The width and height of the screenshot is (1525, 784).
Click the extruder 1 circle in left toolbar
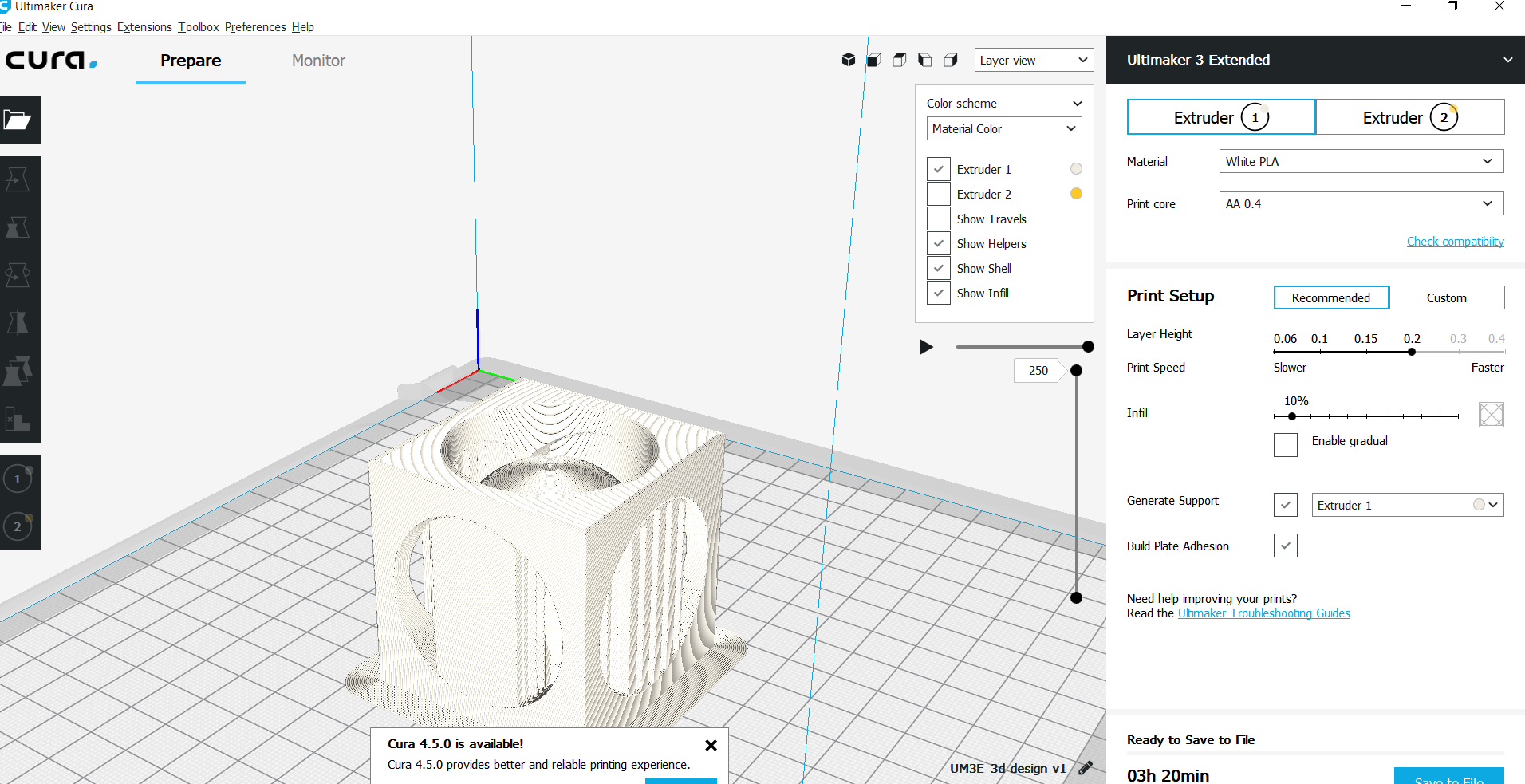[x=18, y=479]
